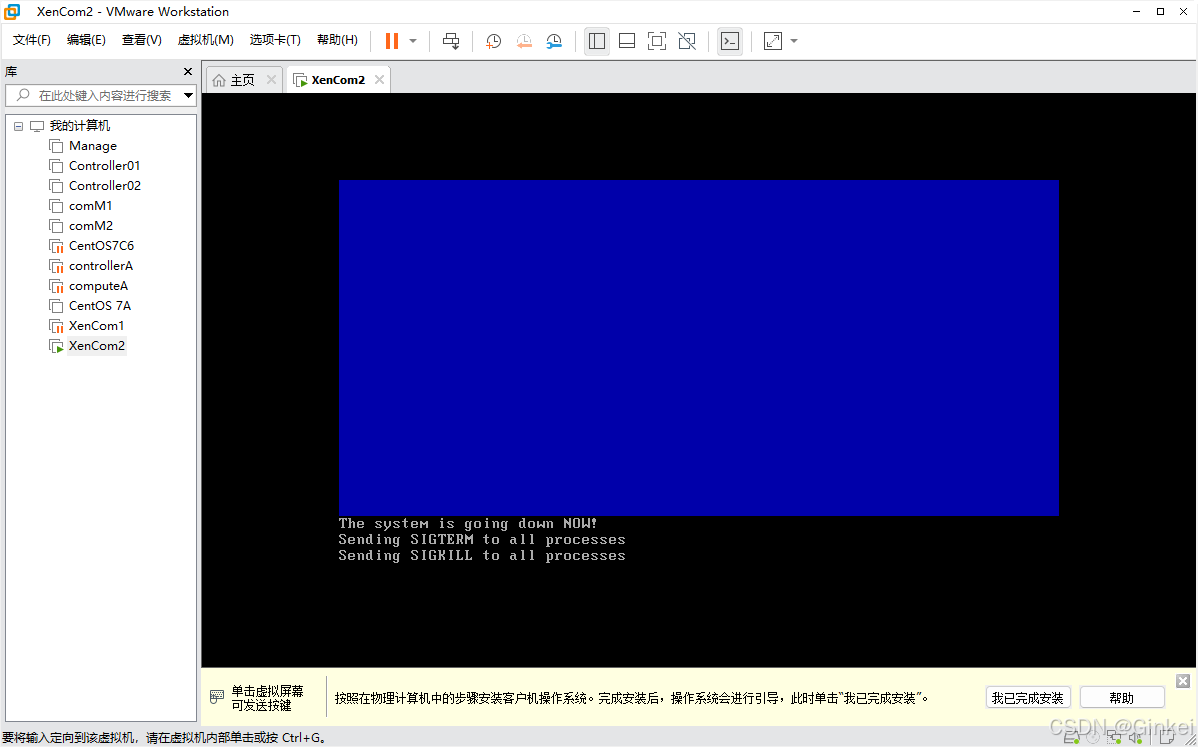The width and height of the screenshot is (1198, 747).
Task: Click the network adapter status icon
Action: tap(1115, 737)
